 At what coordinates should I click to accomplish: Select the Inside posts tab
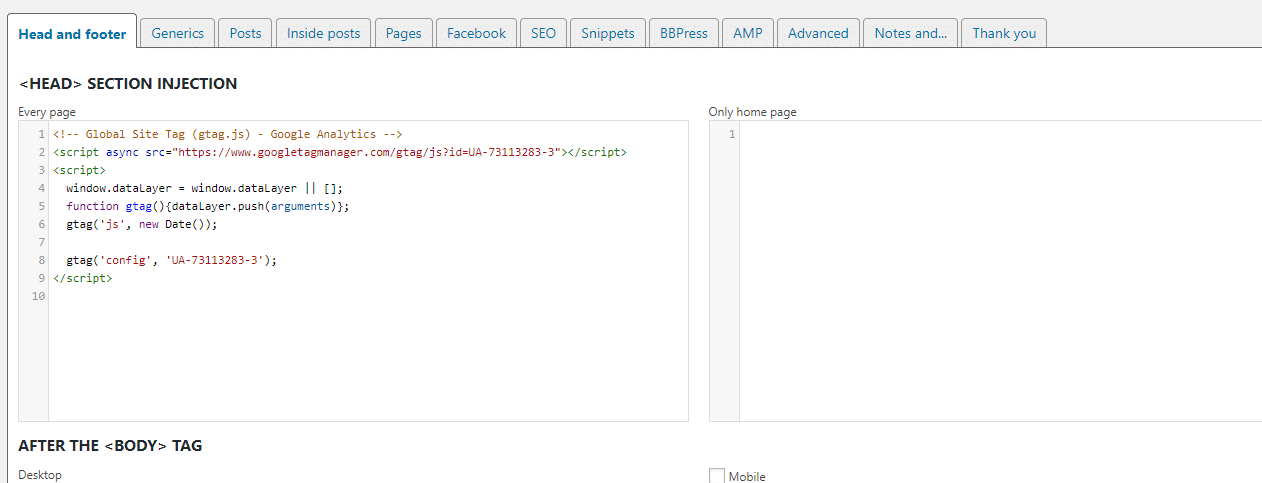[323, 33]
